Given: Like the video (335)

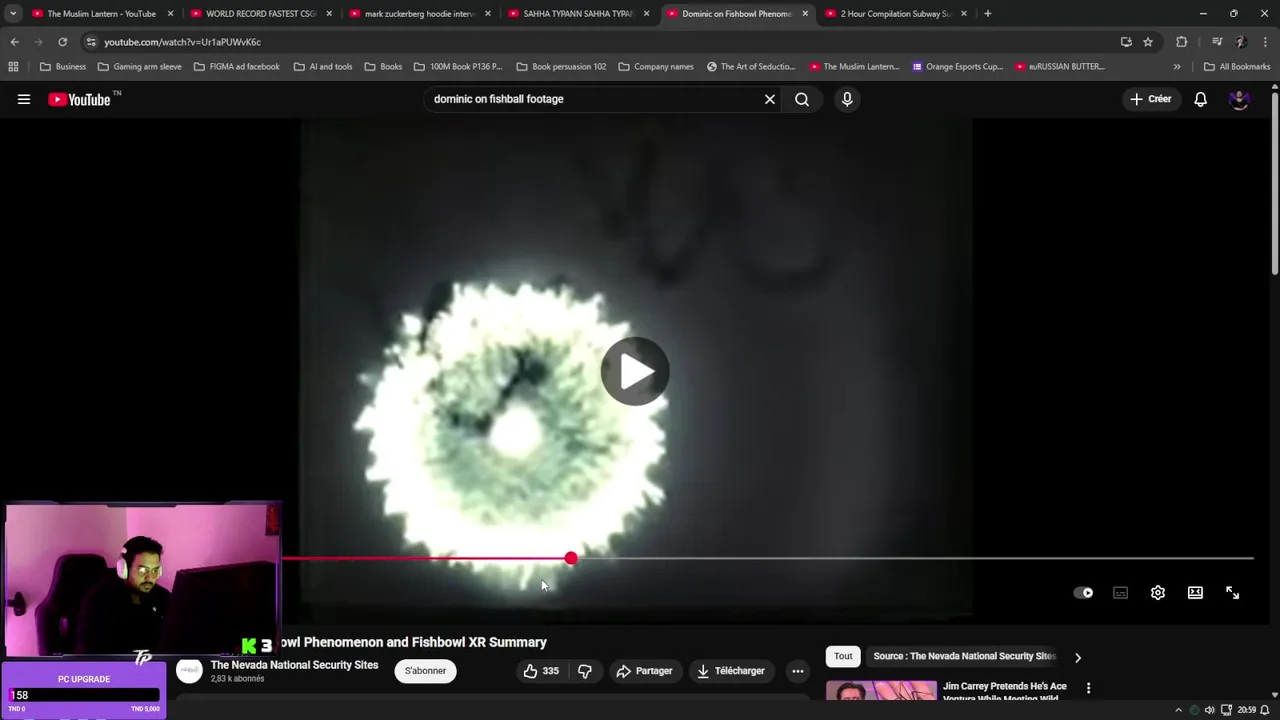Looking at the screenshot, I should pyautogui.click(x=541, y=671).
